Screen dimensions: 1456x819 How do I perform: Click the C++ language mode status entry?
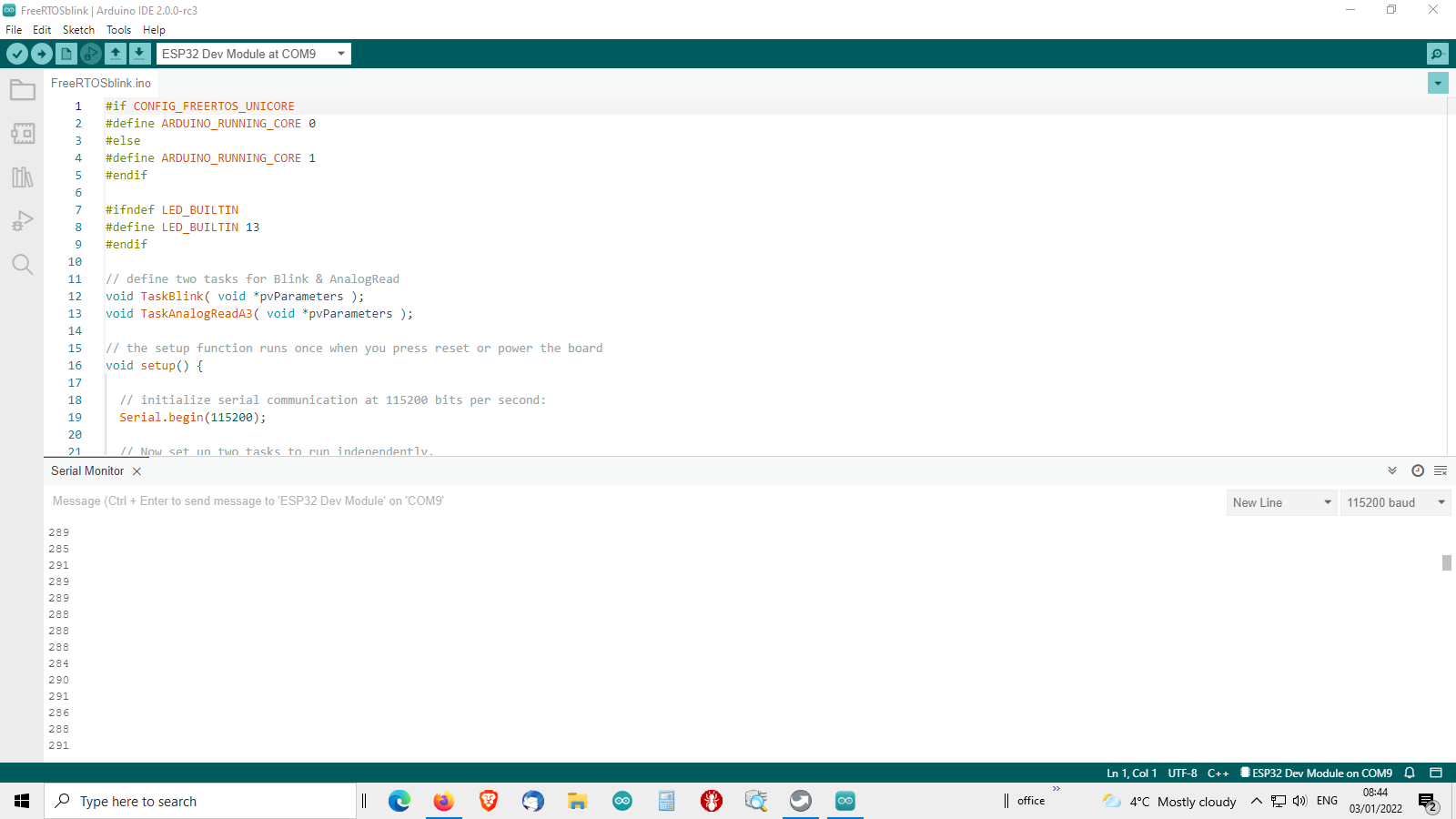tap(1218, 773)
